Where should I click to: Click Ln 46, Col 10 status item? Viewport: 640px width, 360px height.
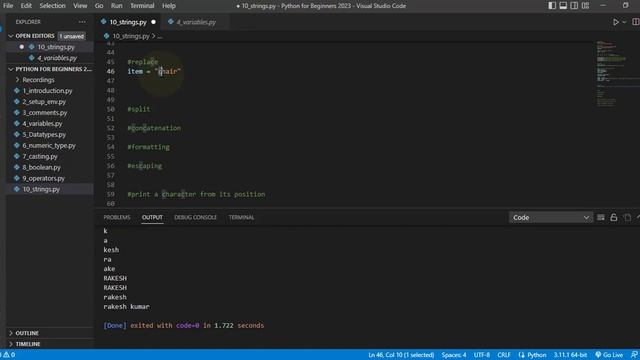point(401,355)
